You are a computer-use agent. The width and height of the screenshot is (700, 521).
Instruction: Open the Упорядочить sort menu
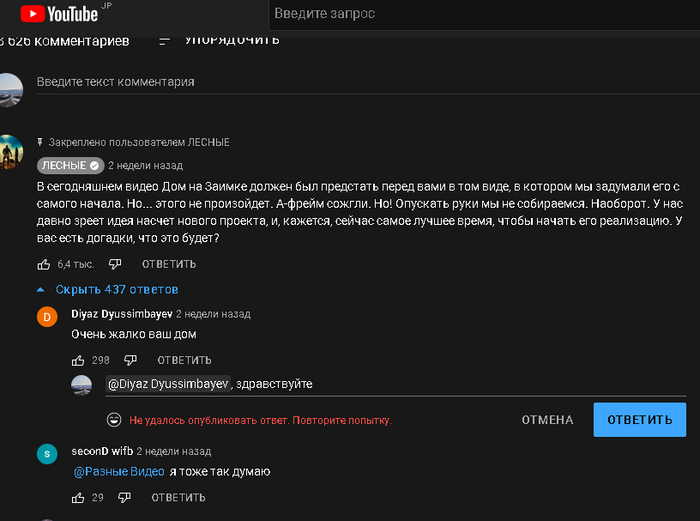tap(220, 40)
